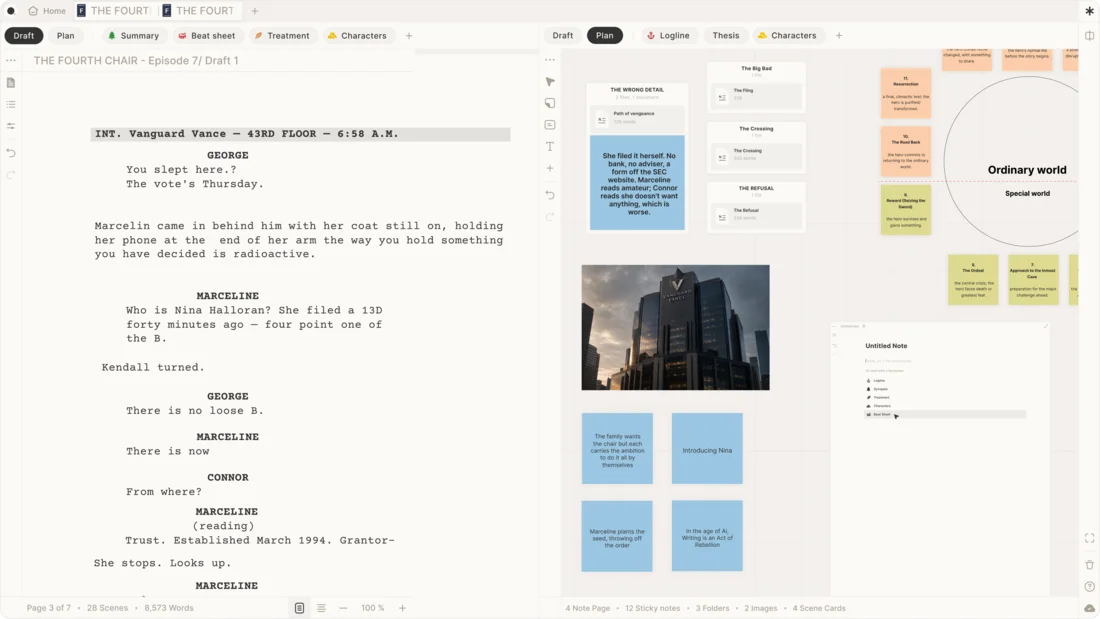Open the Beat sheet tab
Screen dimensions: 1100x619
206,36
